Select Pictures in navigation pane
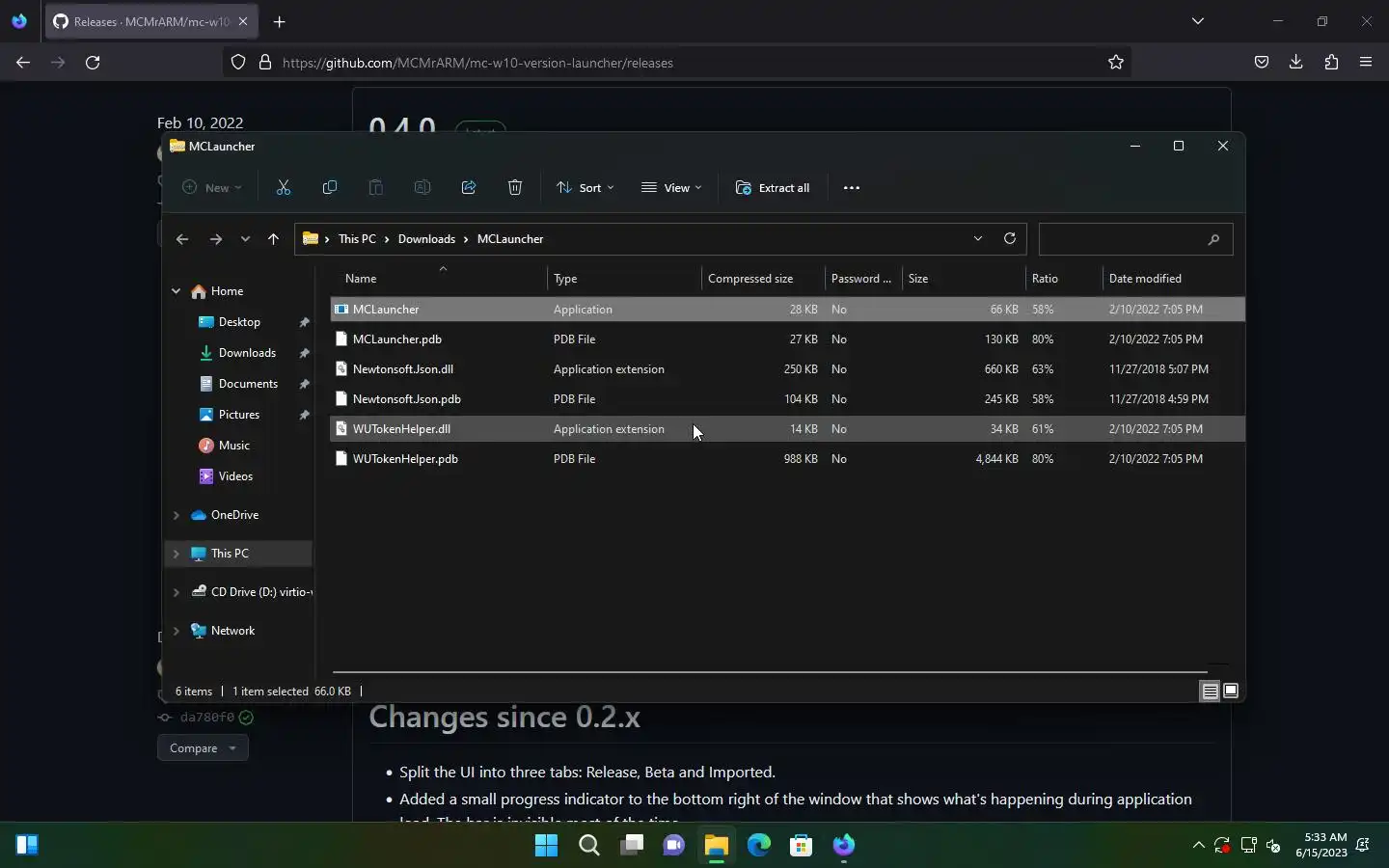 tap(239, 415)
